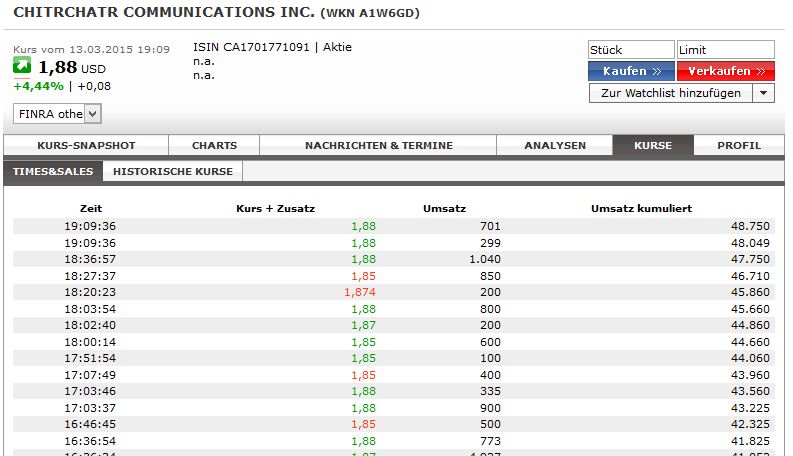This screenshot has width=793, height=456.
Task: Select the Analysen tab
Action: coord(555,146)
